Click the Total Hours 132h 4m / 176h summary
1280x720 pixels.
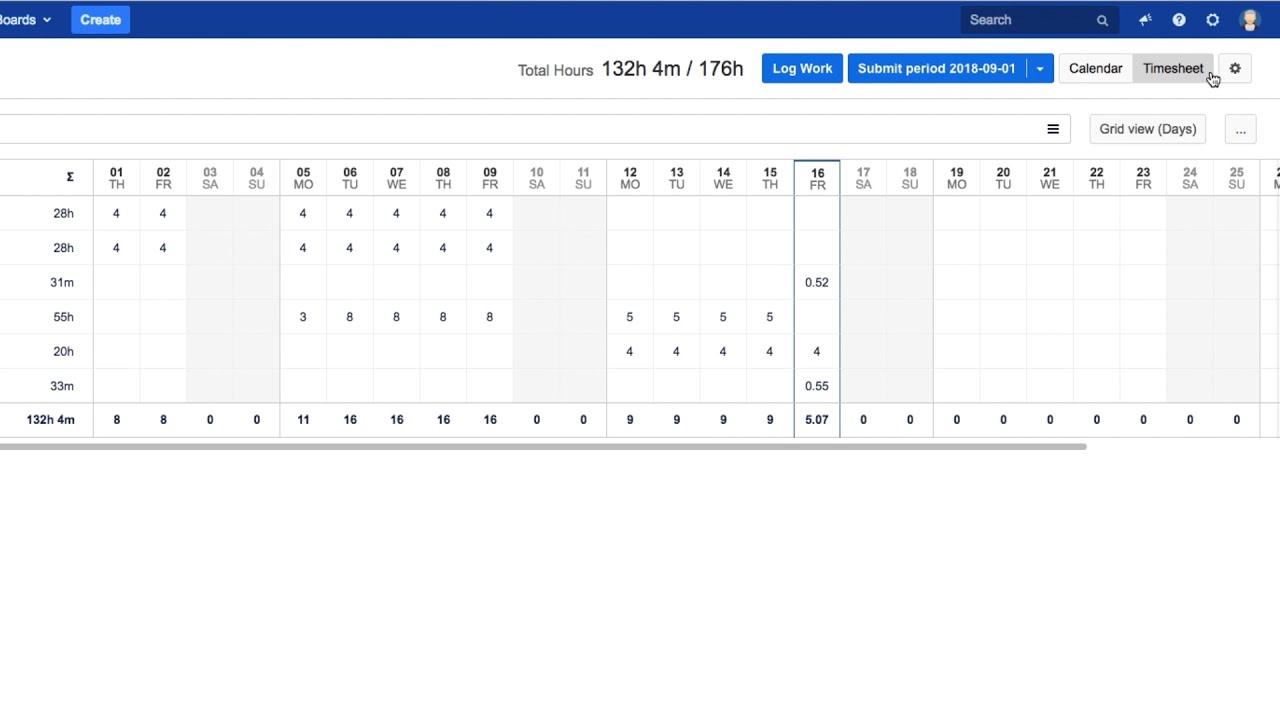[x=630, y=69]
